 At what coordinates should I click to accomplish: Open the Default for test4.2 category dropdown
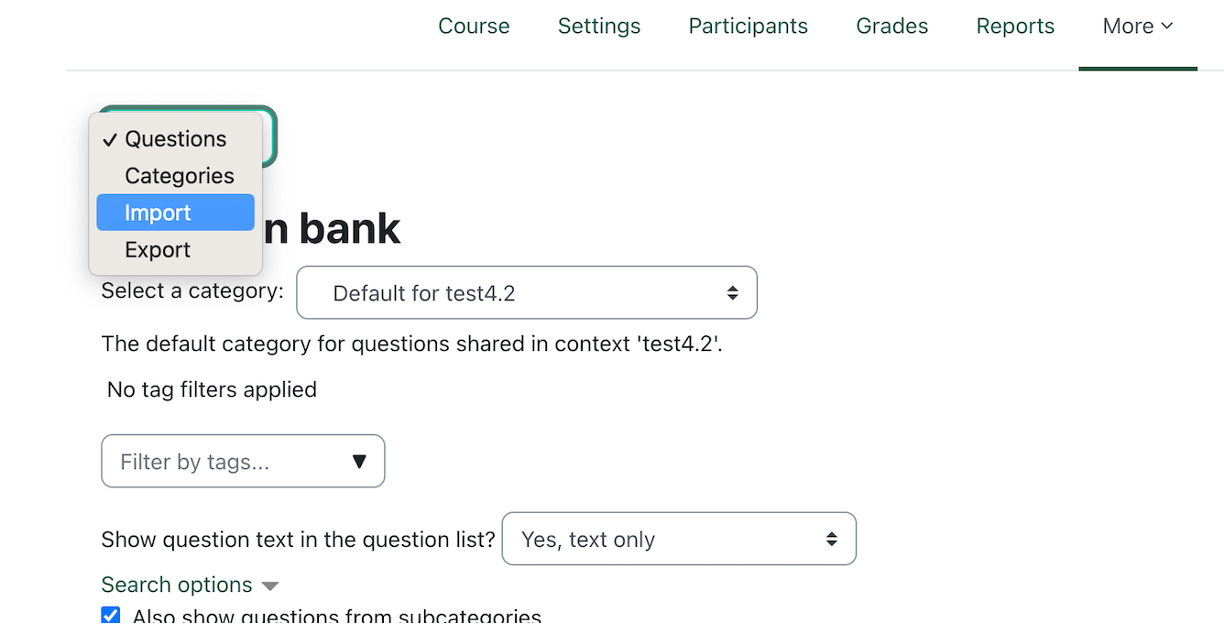point(527,292)
